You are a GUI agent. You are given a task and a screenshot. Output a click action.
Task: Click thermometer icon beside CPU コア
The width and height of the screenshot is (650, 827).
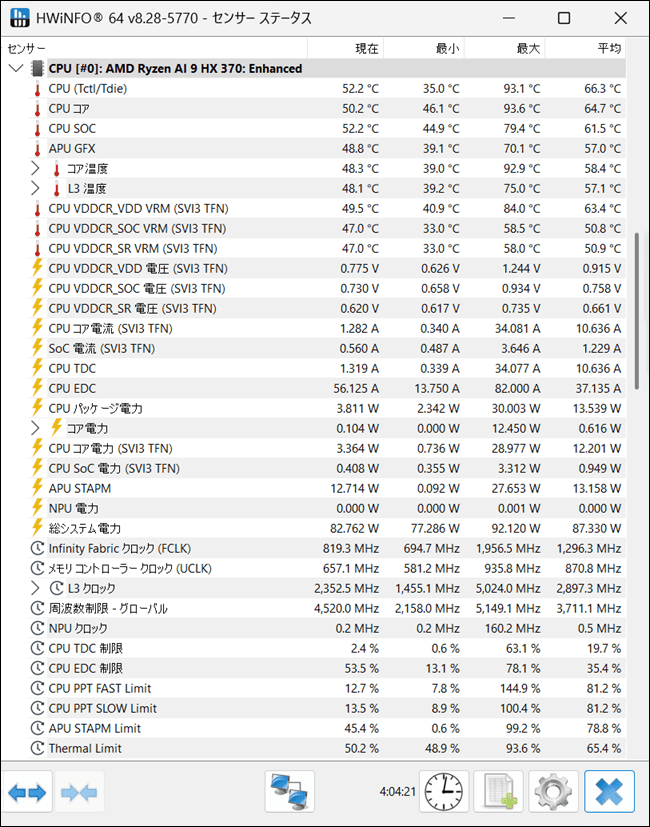(x=37, y=109)
